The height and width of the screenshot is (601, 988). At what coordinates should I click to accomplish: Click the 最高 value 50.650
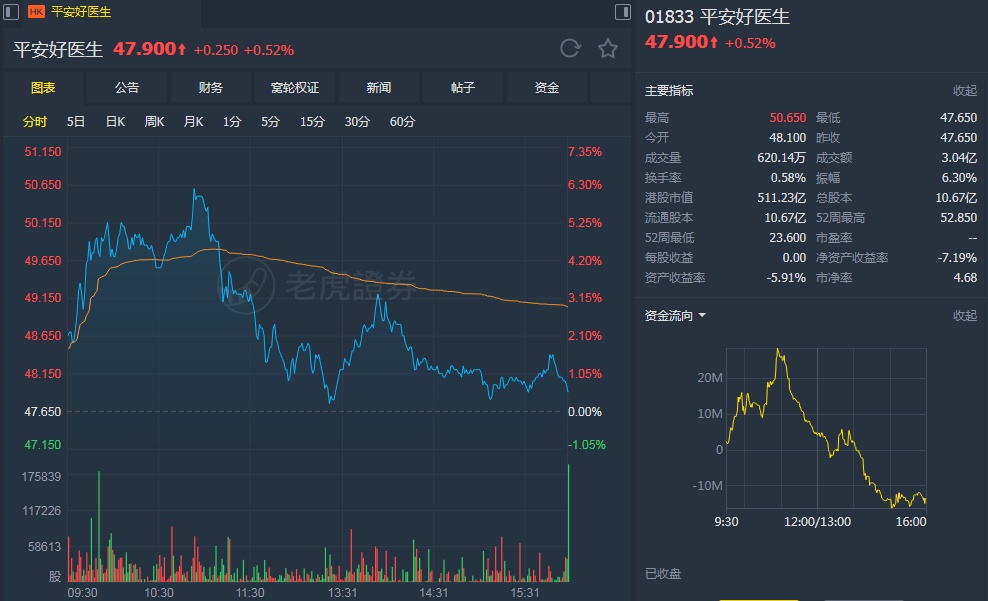[788, 118]
